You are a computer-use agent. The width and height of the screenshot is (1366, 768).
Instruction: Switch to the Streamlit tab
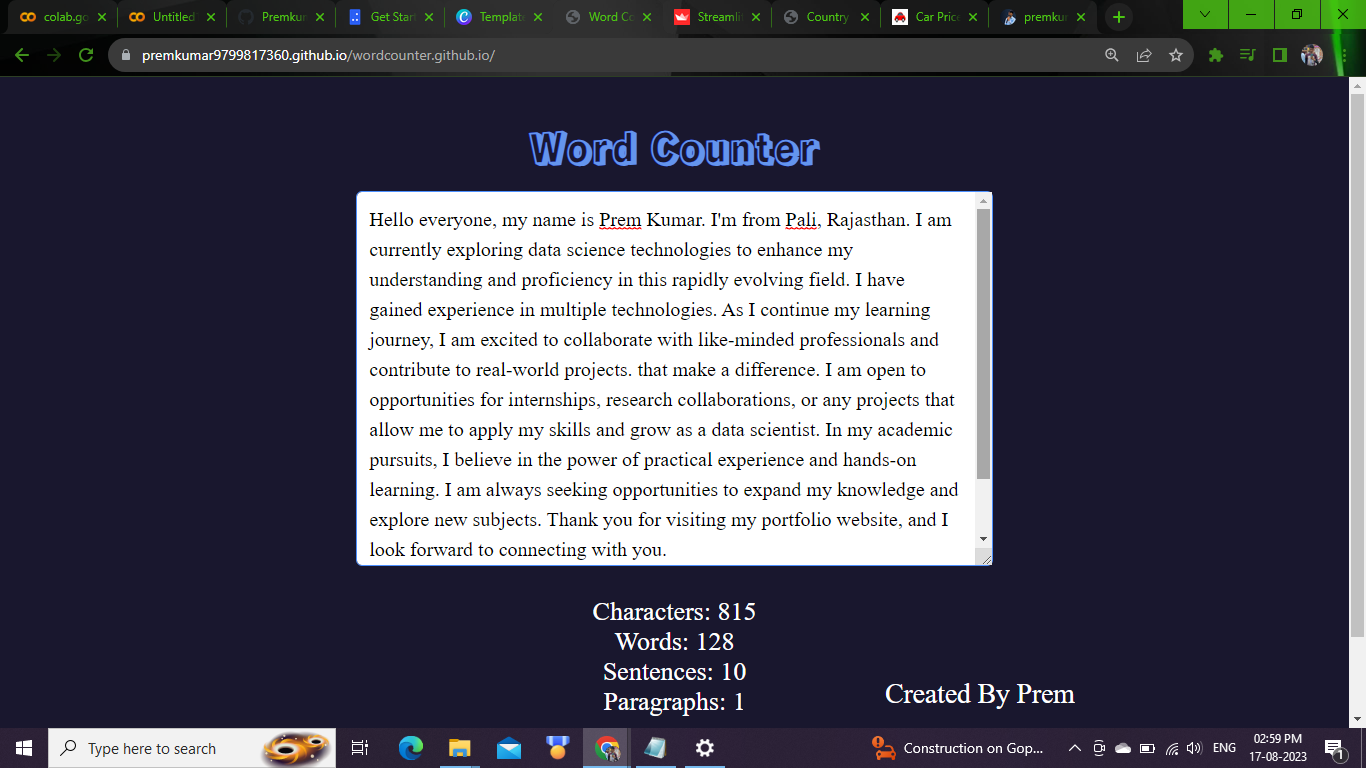[x=716, y=16]
